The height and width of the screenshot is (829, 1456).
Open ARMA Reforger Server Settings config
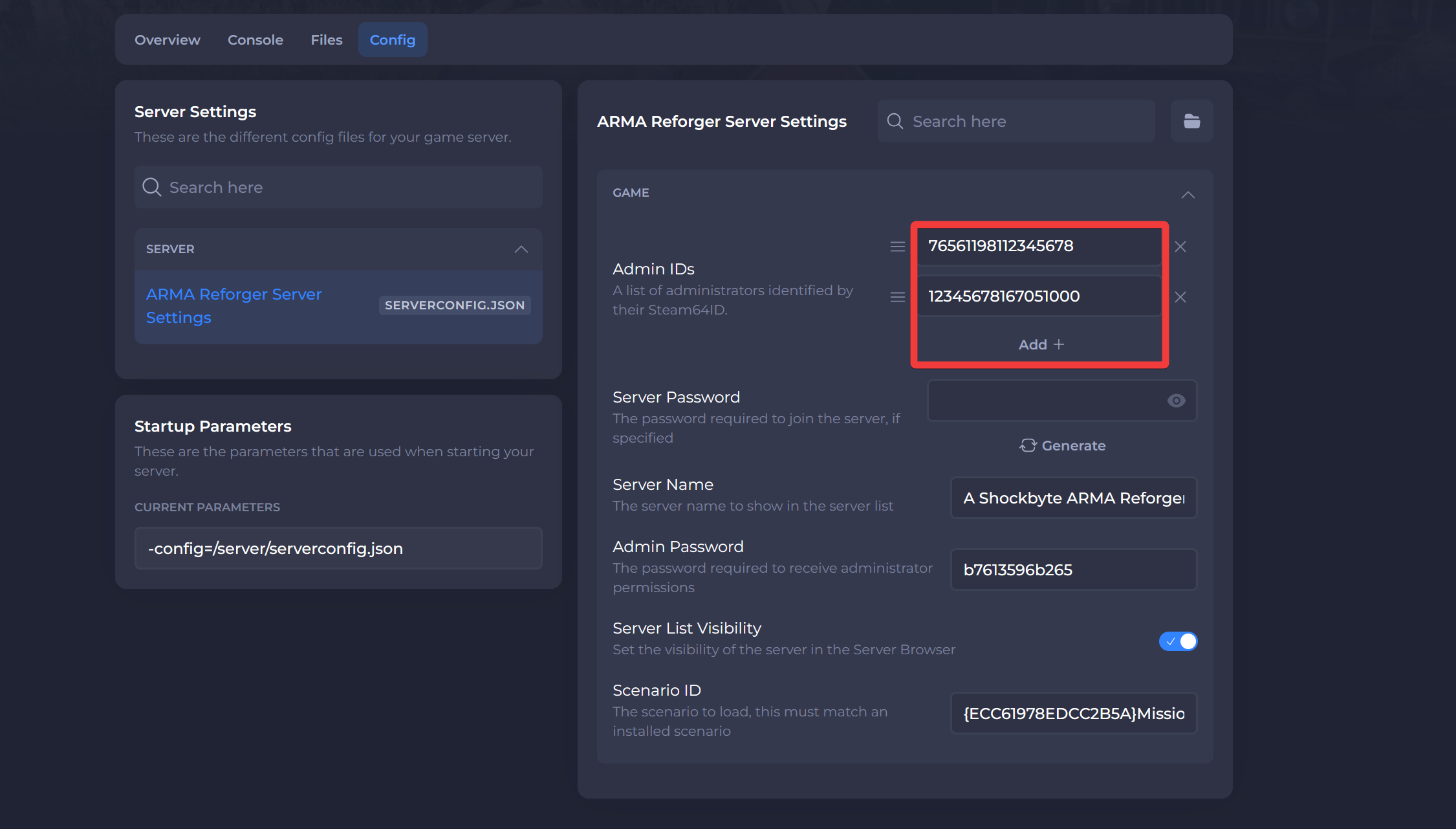point(338,306)
